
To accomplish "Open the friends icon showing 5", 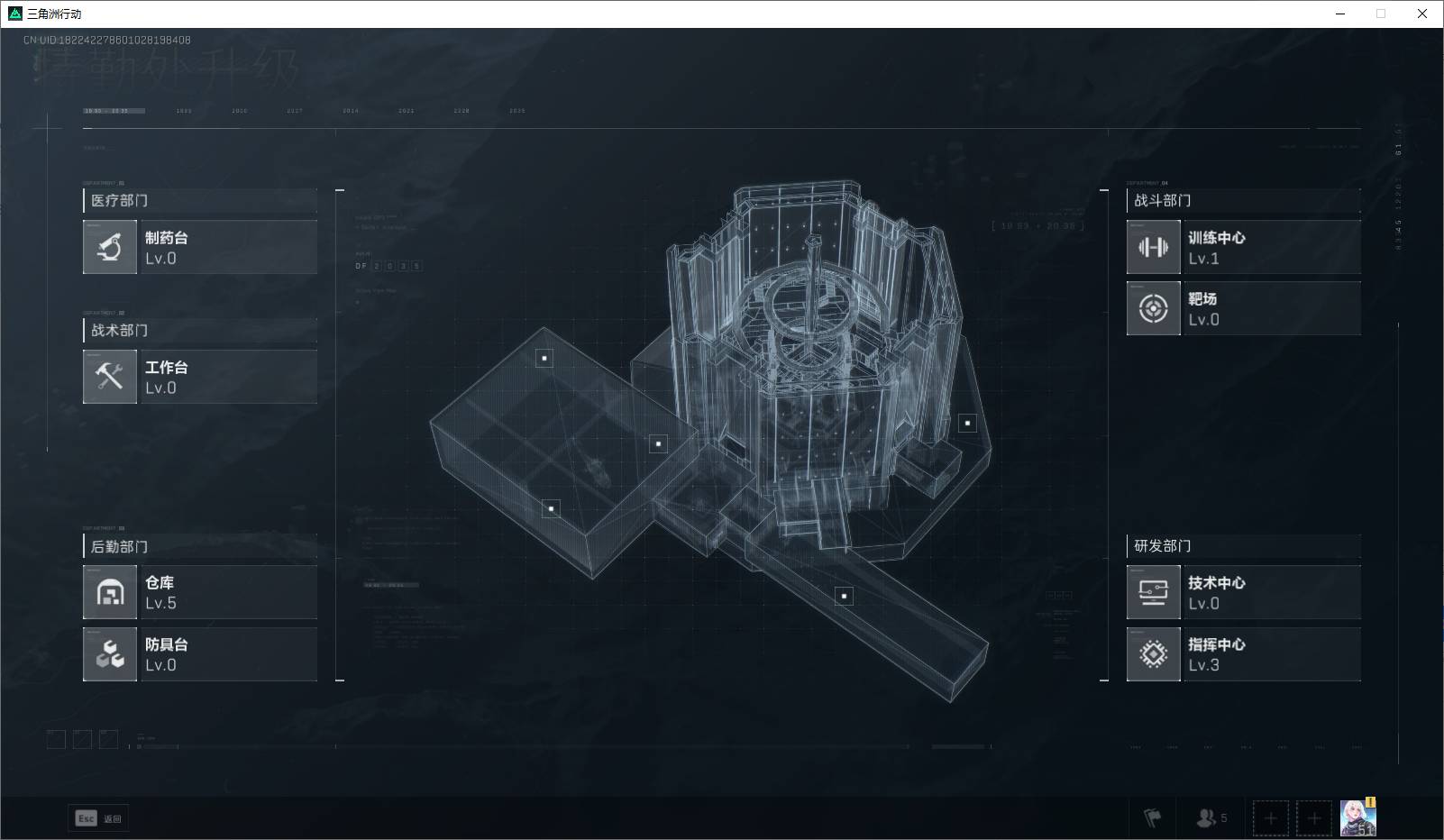I will tap(1211, 818).
